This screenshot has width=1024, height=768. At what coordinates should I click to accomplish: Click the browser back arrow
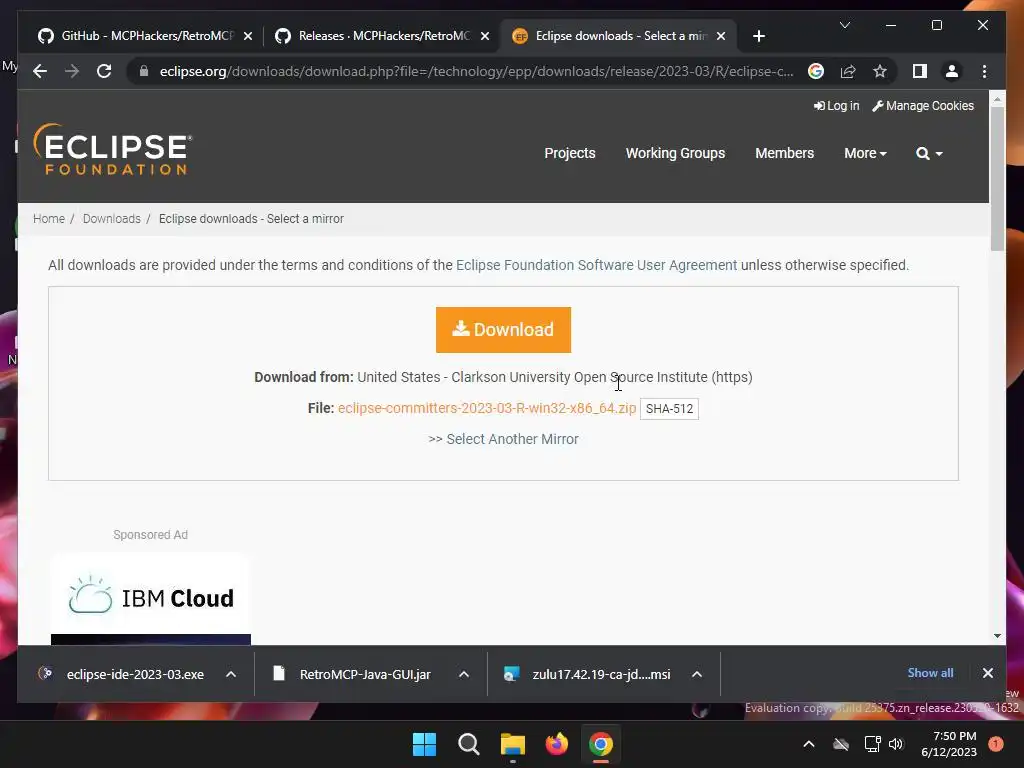[40, 71]
